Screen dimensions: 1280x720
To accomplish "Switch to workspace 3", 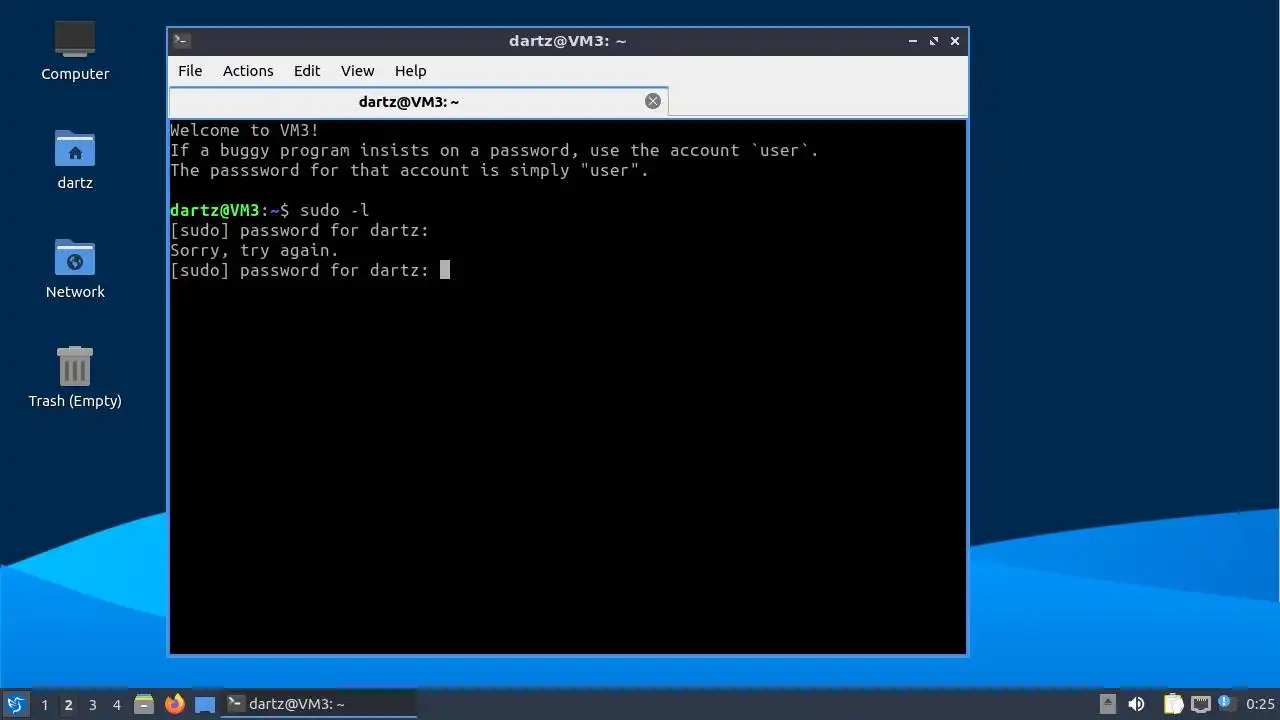I will point(93,704).
